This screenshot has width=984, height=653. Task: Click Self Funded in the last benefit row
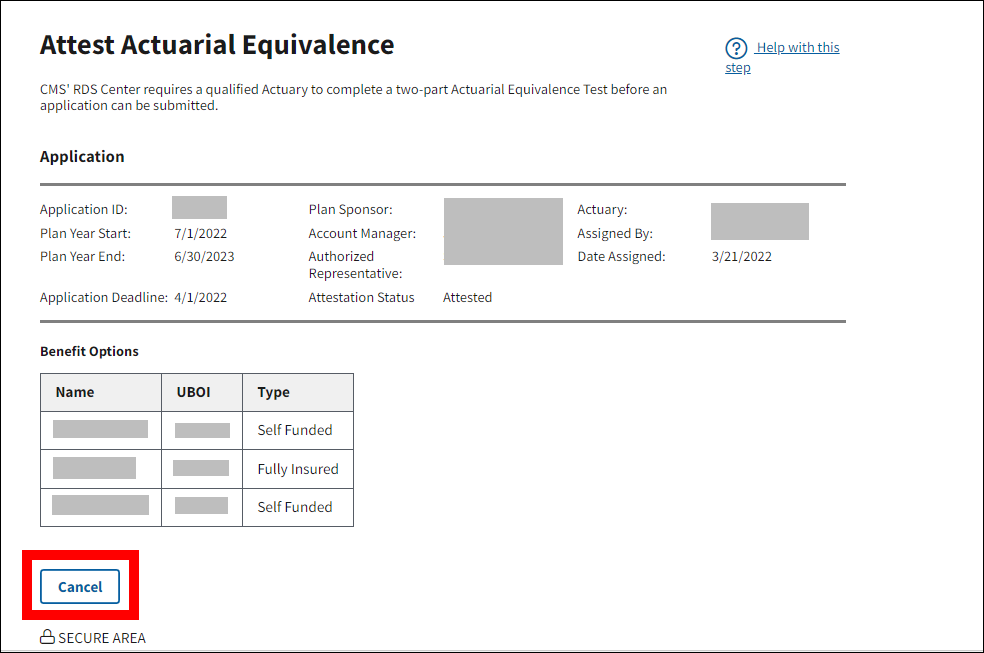tap(294, 507)
